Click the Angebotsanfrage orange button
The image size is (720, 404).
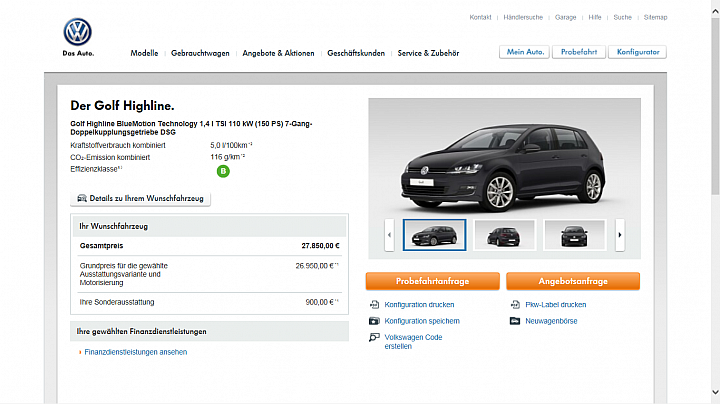coord(573,281)
